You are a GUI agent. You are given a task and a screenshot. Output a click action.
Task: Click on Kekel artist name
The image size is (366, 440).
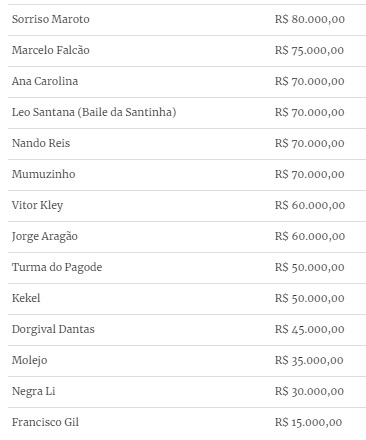pos(26,298)
